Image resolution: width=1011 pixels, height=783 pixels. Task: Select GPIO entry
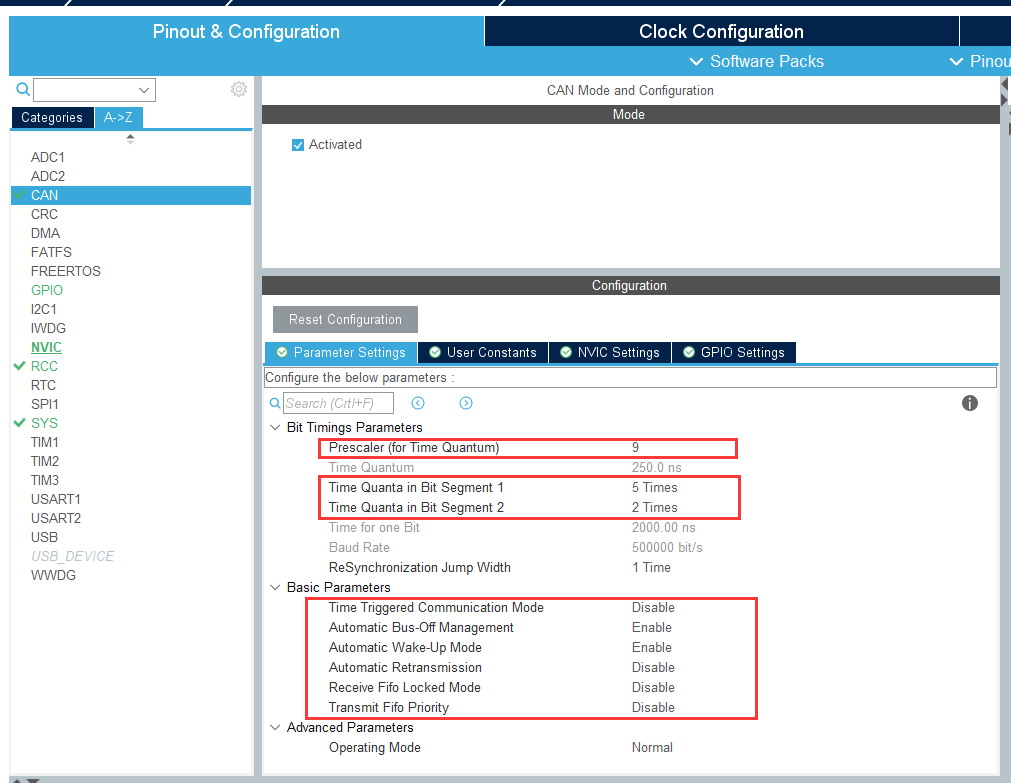coord(47,290)
